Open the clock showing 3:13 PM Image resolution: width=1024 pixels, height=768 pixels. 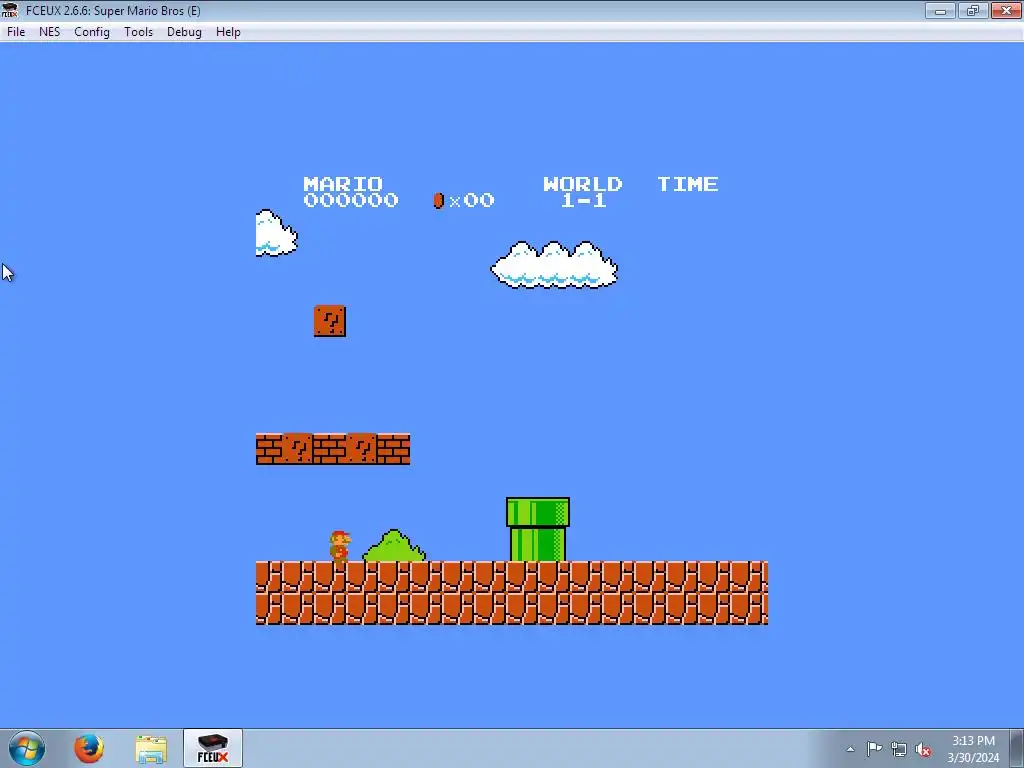pos(973,748)
